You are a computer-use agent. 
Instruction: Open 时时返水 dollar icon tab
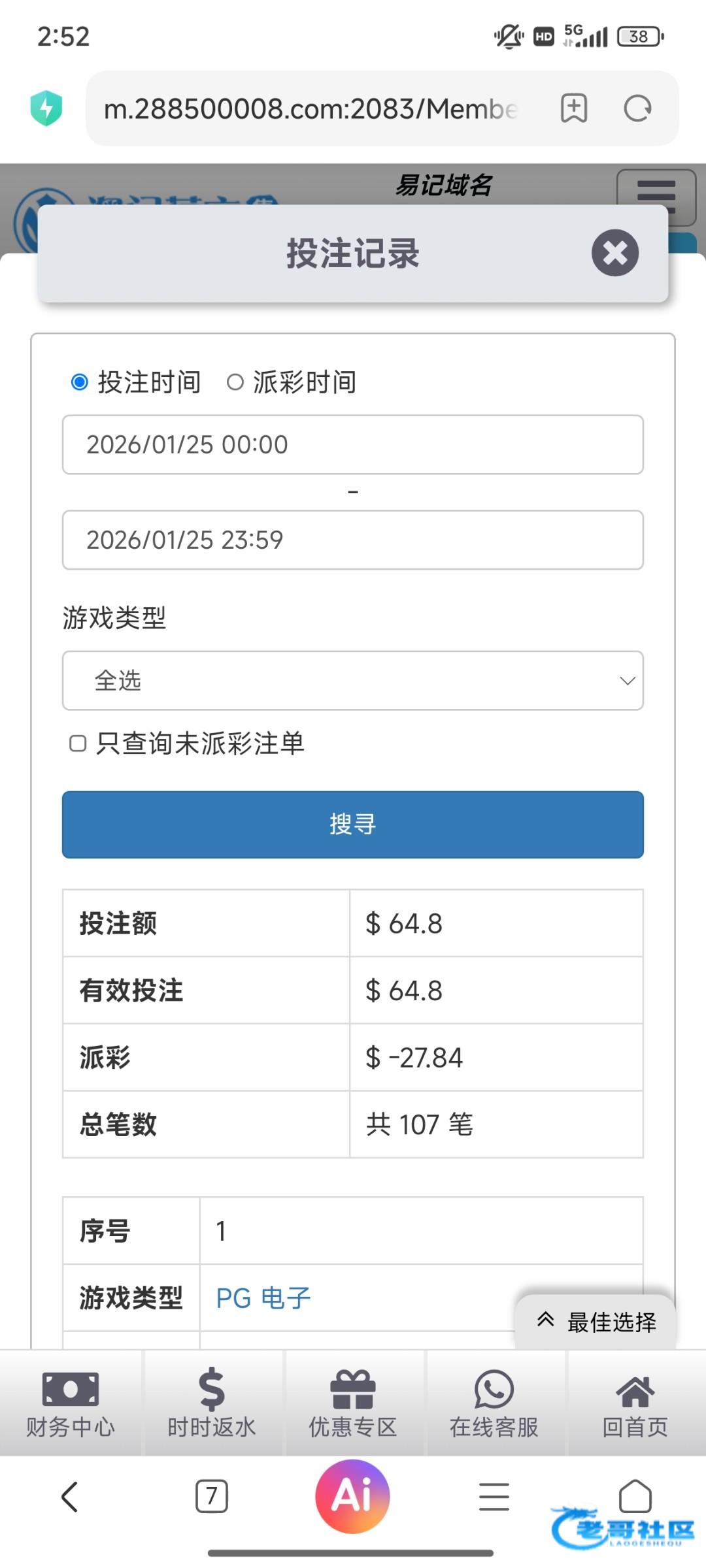(212, 1402)
